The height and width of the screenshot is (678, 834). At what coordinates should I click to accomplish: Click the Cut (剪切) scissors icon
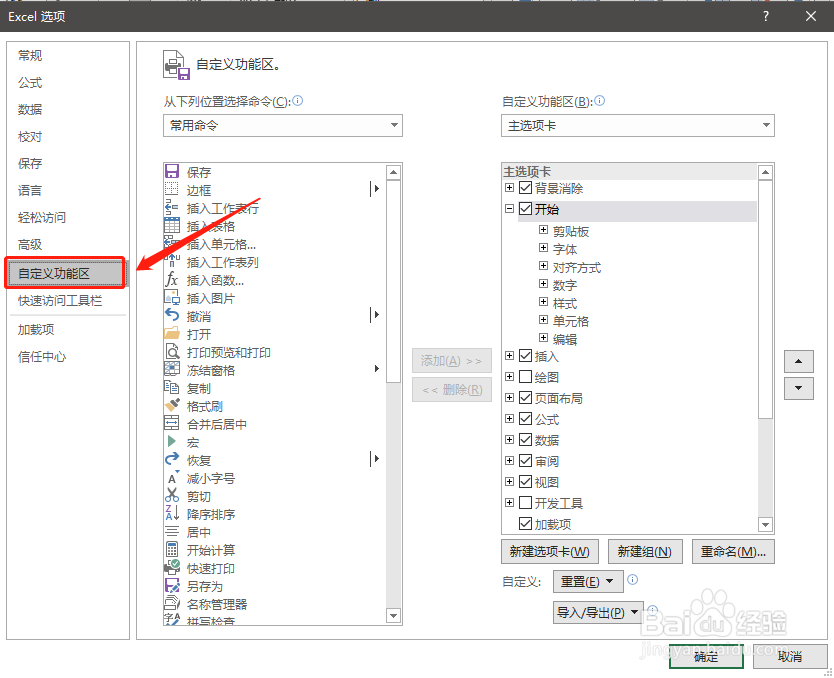(172, 496)
